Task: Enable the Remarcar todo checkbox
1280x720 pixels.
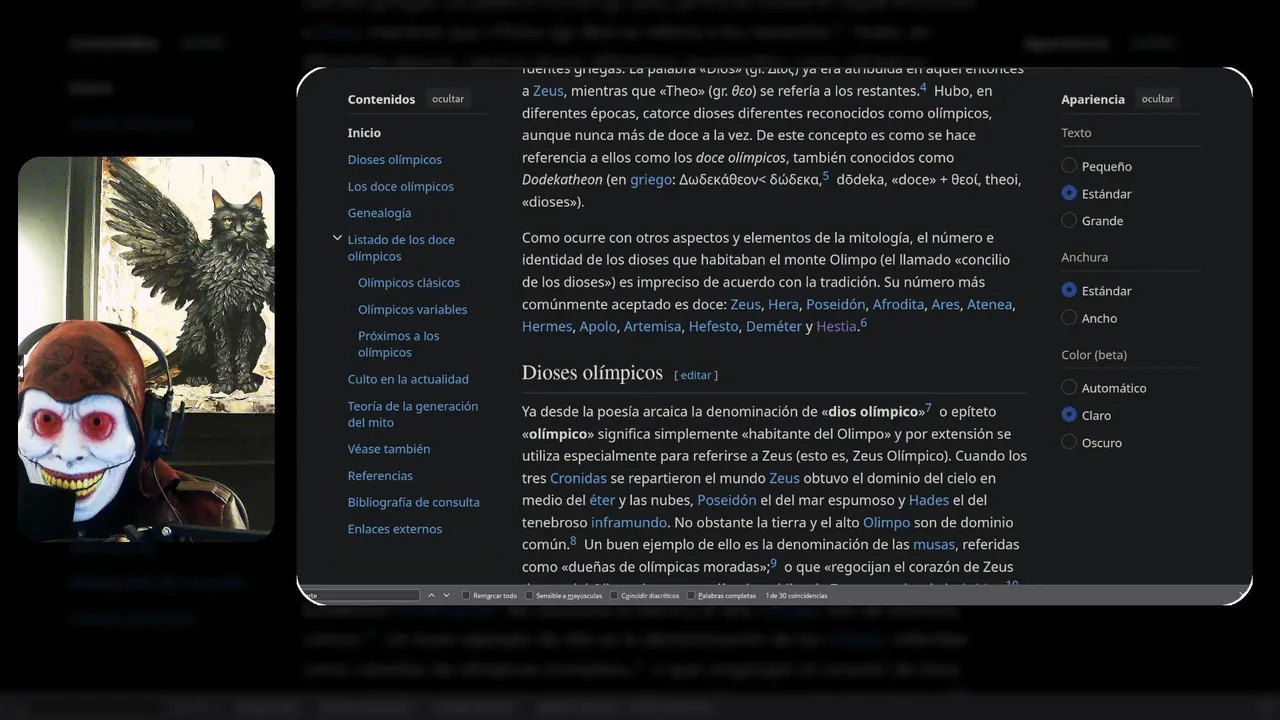Action: (466, 595)
